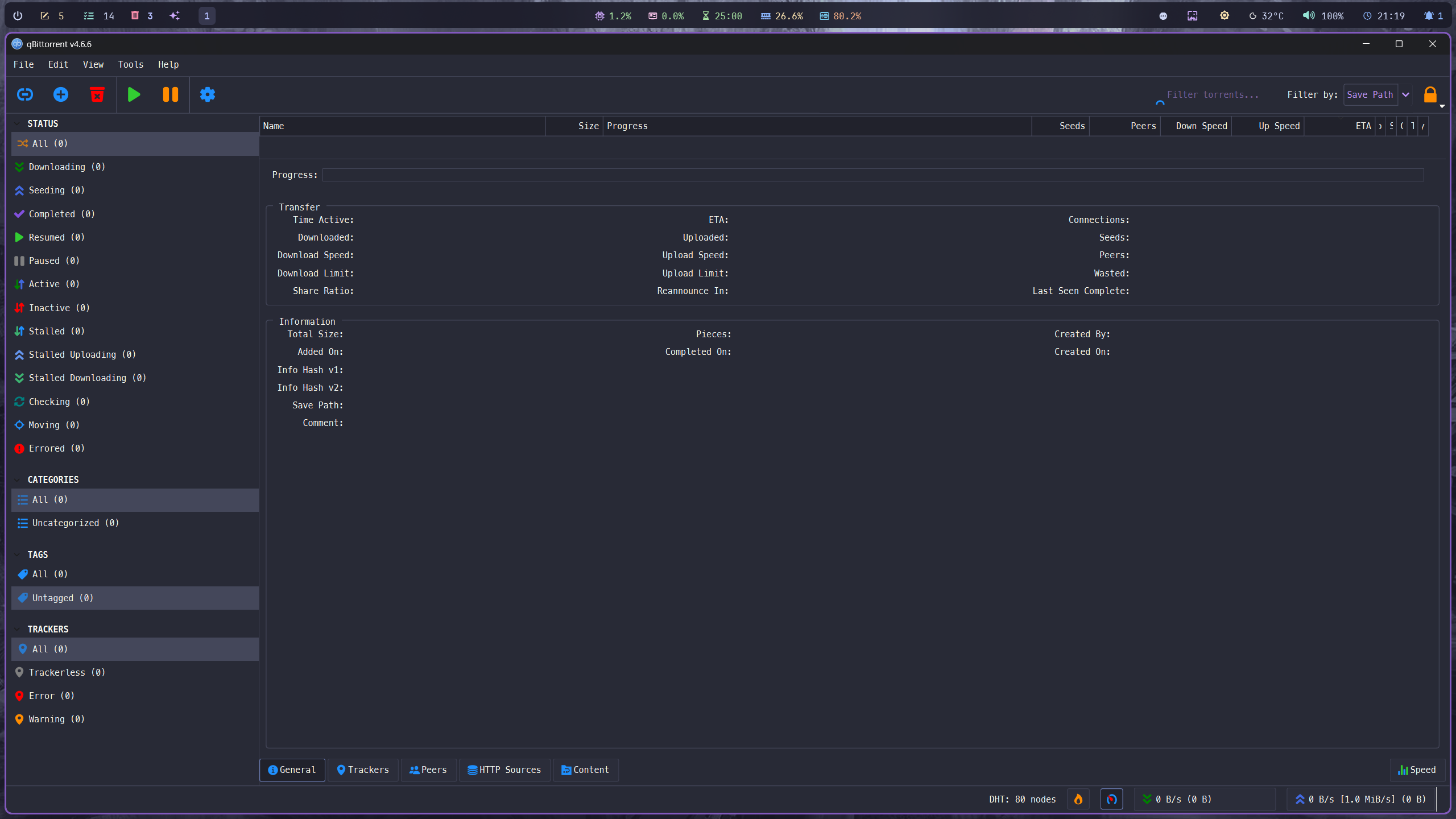Click the Add Torrent File plus icon

61,94
